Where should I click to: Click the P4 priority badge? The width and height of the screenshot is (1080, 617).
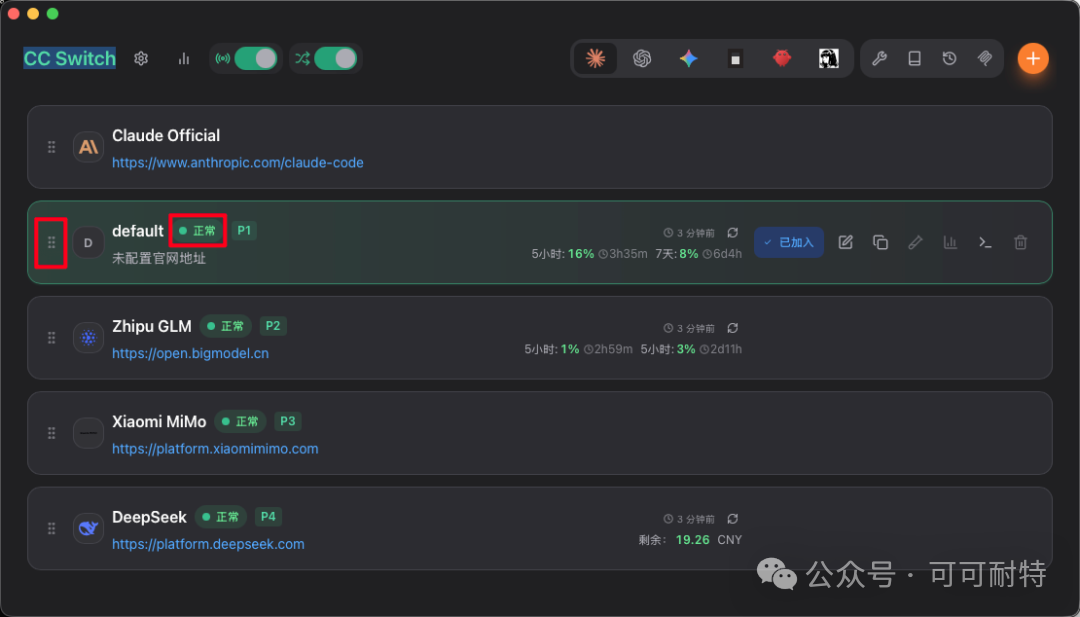269,516
